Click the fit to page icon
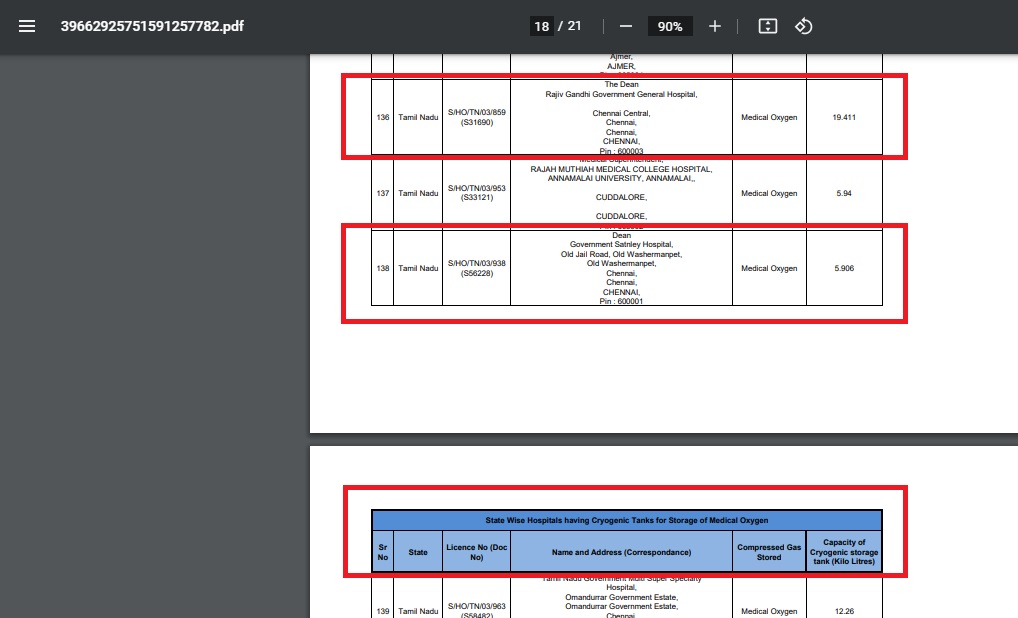Screen dimensions: 1018x618 tap(768, 26)
